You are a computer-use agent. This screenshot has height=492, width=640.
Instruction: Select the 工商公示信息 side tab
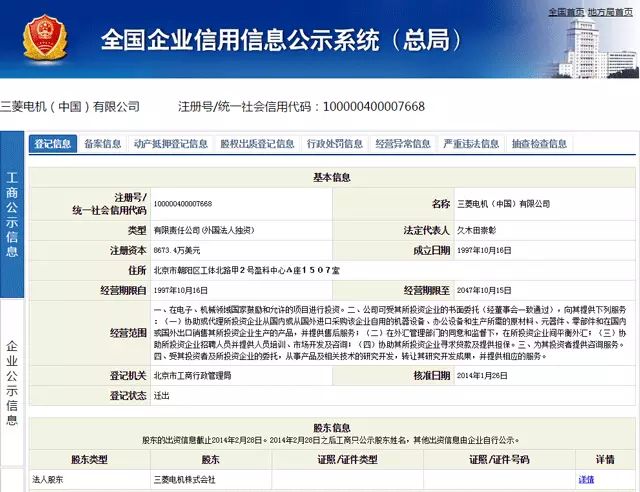12,214
